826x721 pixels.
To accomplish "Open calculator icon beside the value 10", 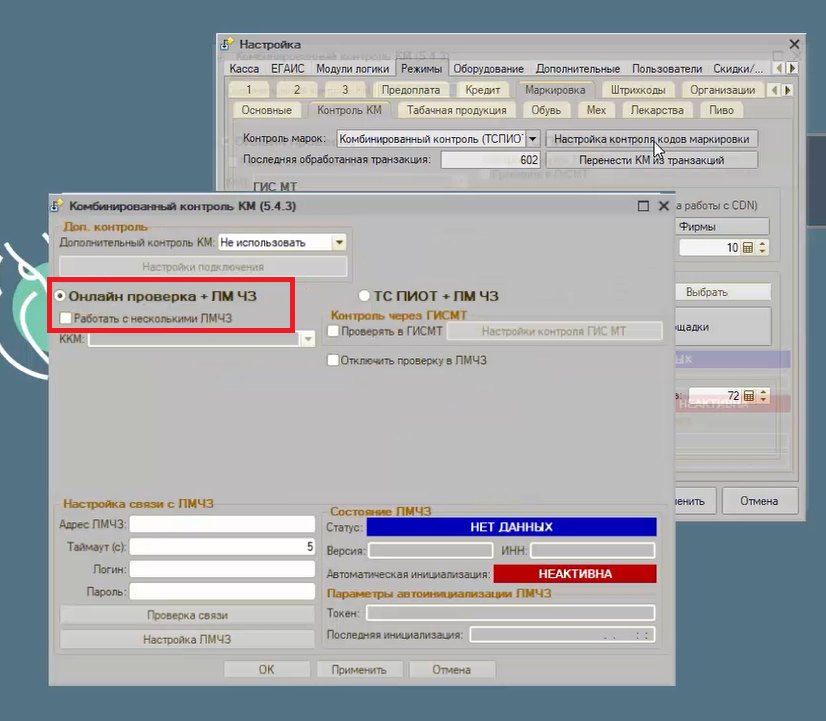I will (x=748, y=248).
